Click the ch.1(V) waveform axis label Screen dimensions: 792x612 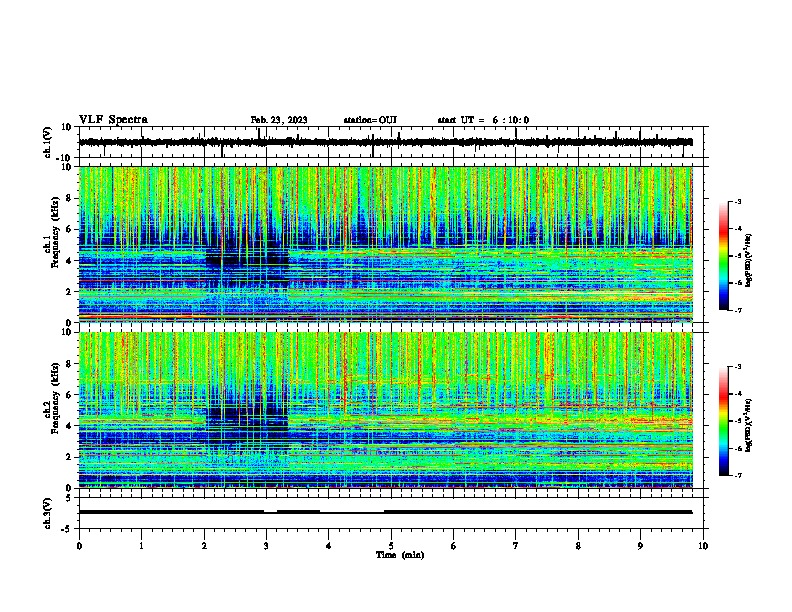click(x=48, y=142)
